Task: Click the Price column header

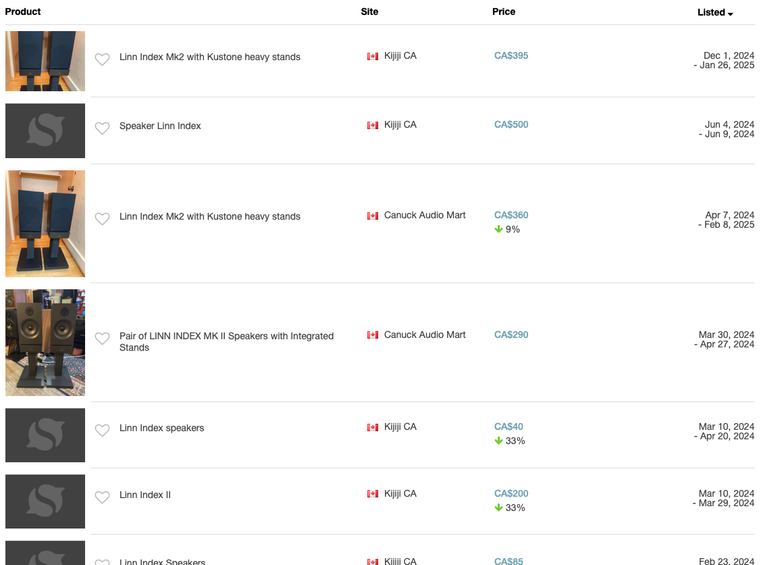Action: click(x=503, y=11)
